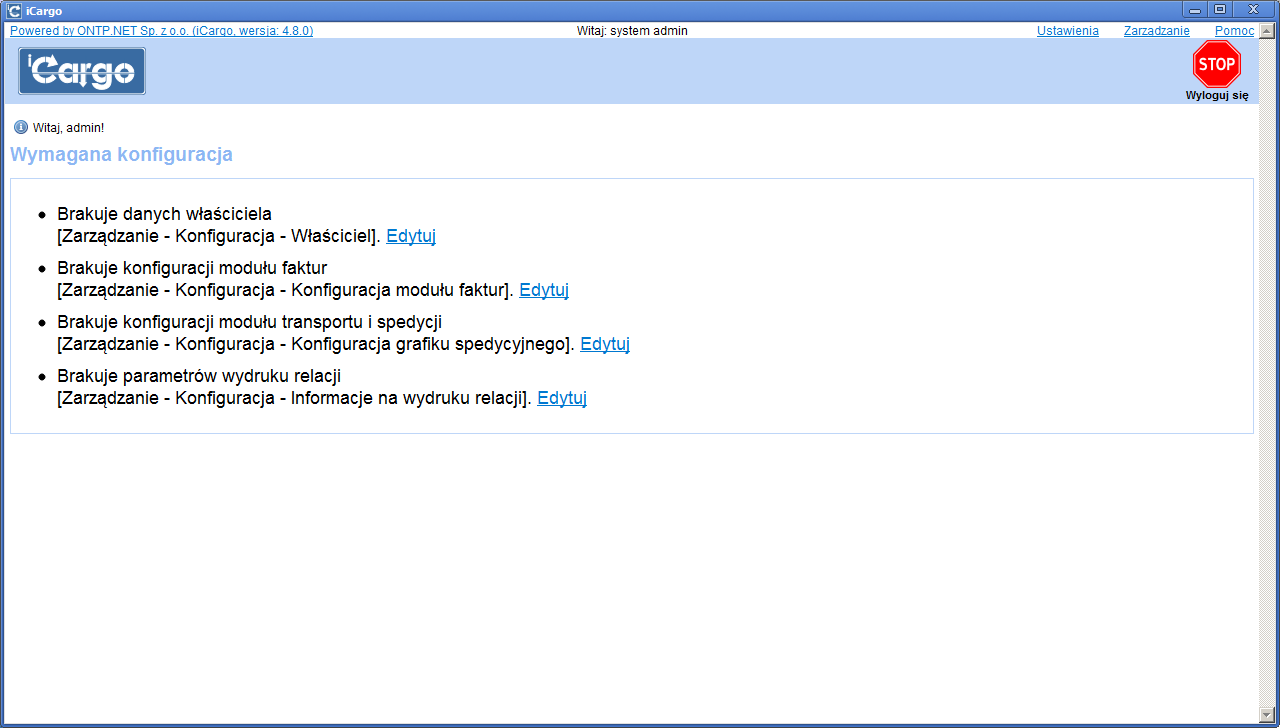The height and width of the screenshot is (728, 1280).
Task: Click Edytuj for relation printout parameters
Action: coord(562,398)
